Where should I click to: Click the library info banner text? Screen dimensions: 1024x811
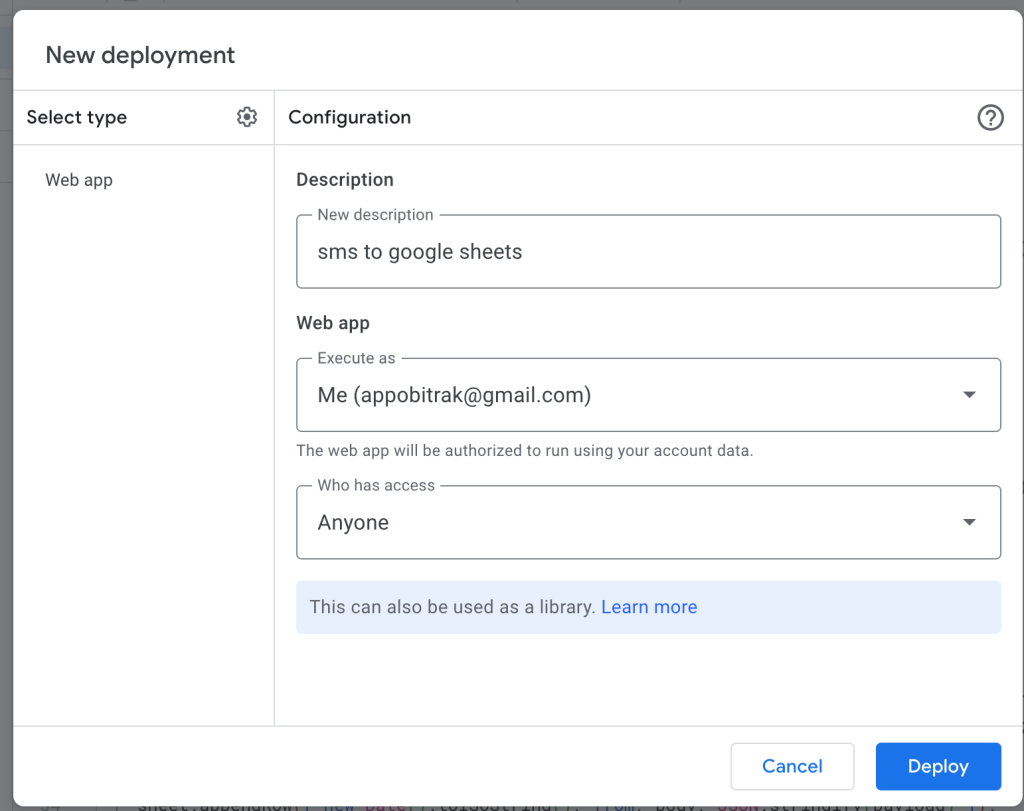coord(452,607)
